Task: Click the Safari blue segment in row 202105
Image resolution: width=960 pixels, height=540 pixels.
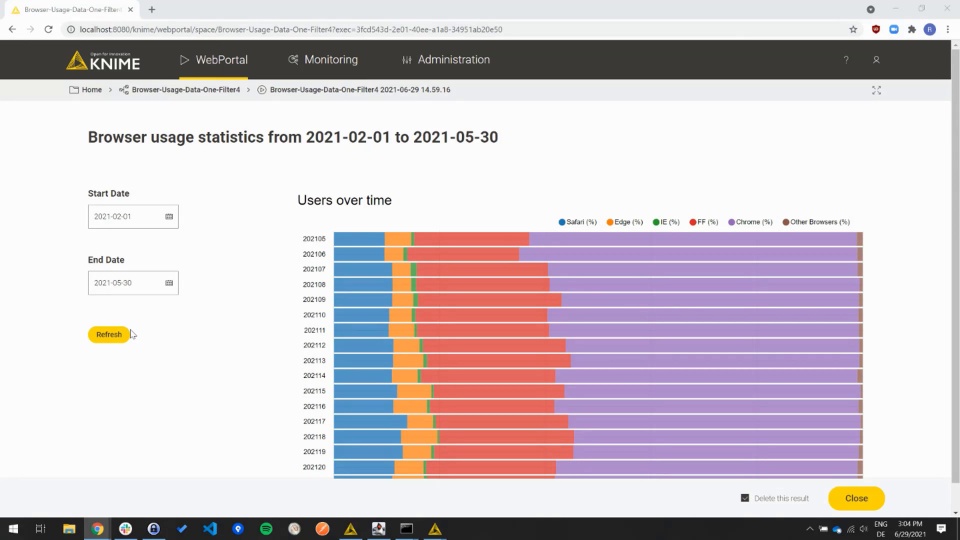Action: 359,239
